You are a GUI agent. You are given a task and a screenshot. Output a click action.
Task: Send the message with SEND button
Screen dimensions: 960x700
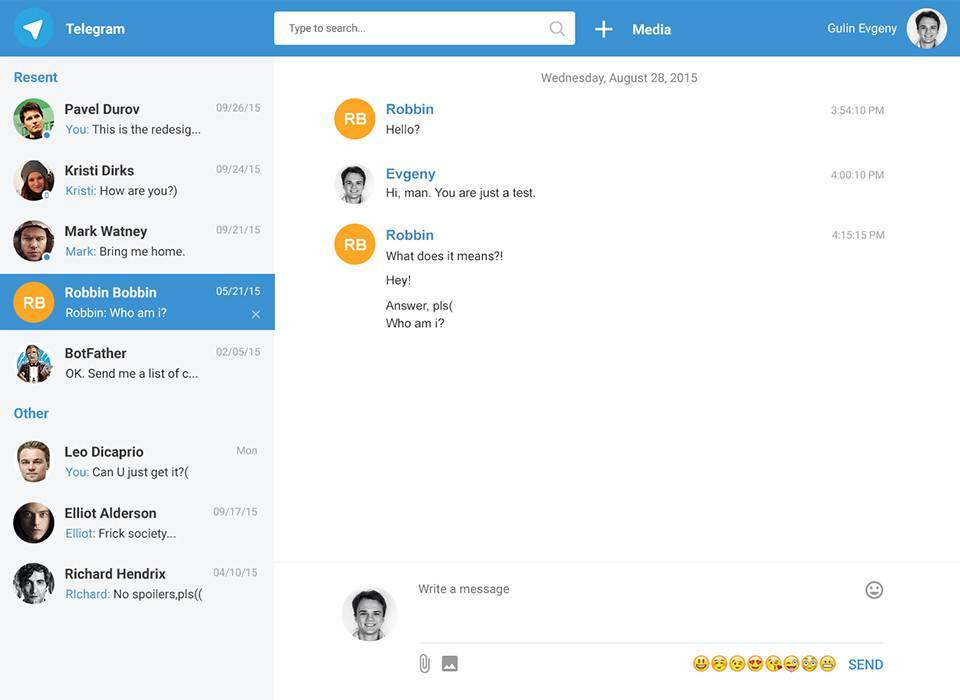coord(865,664)
